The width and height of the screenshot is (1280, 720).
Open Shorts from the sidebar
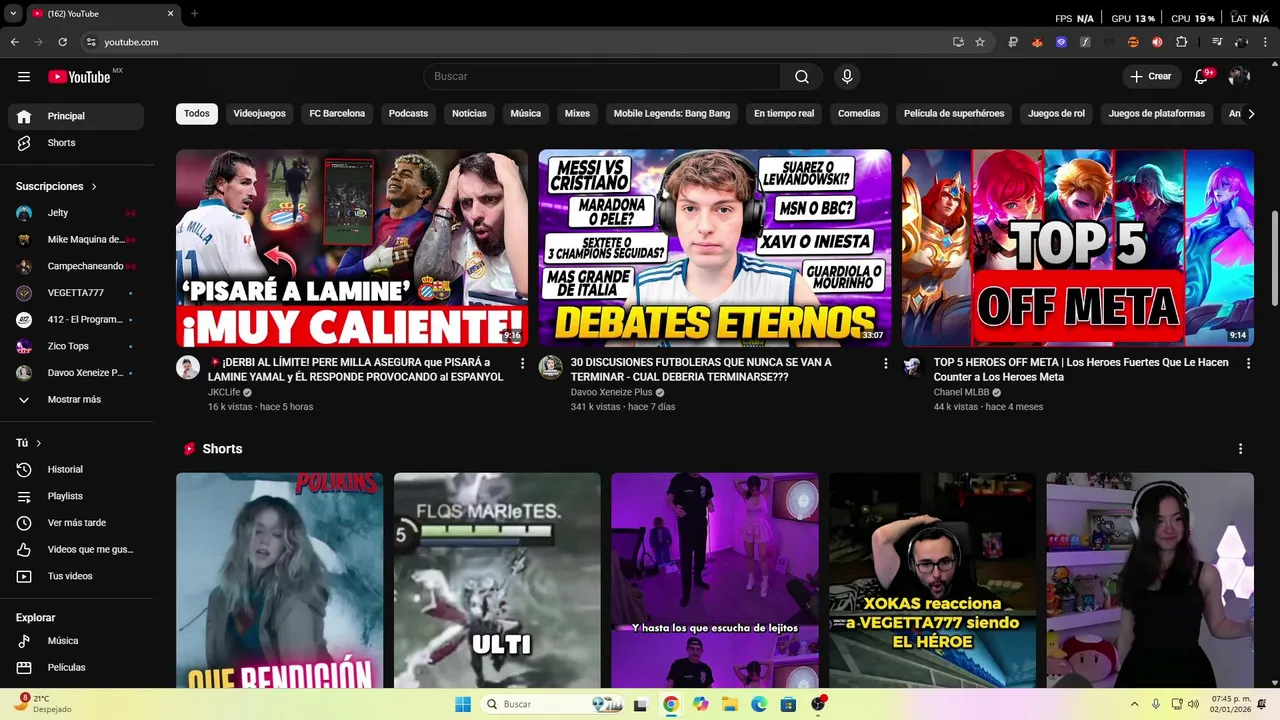(x=76, y=143)
